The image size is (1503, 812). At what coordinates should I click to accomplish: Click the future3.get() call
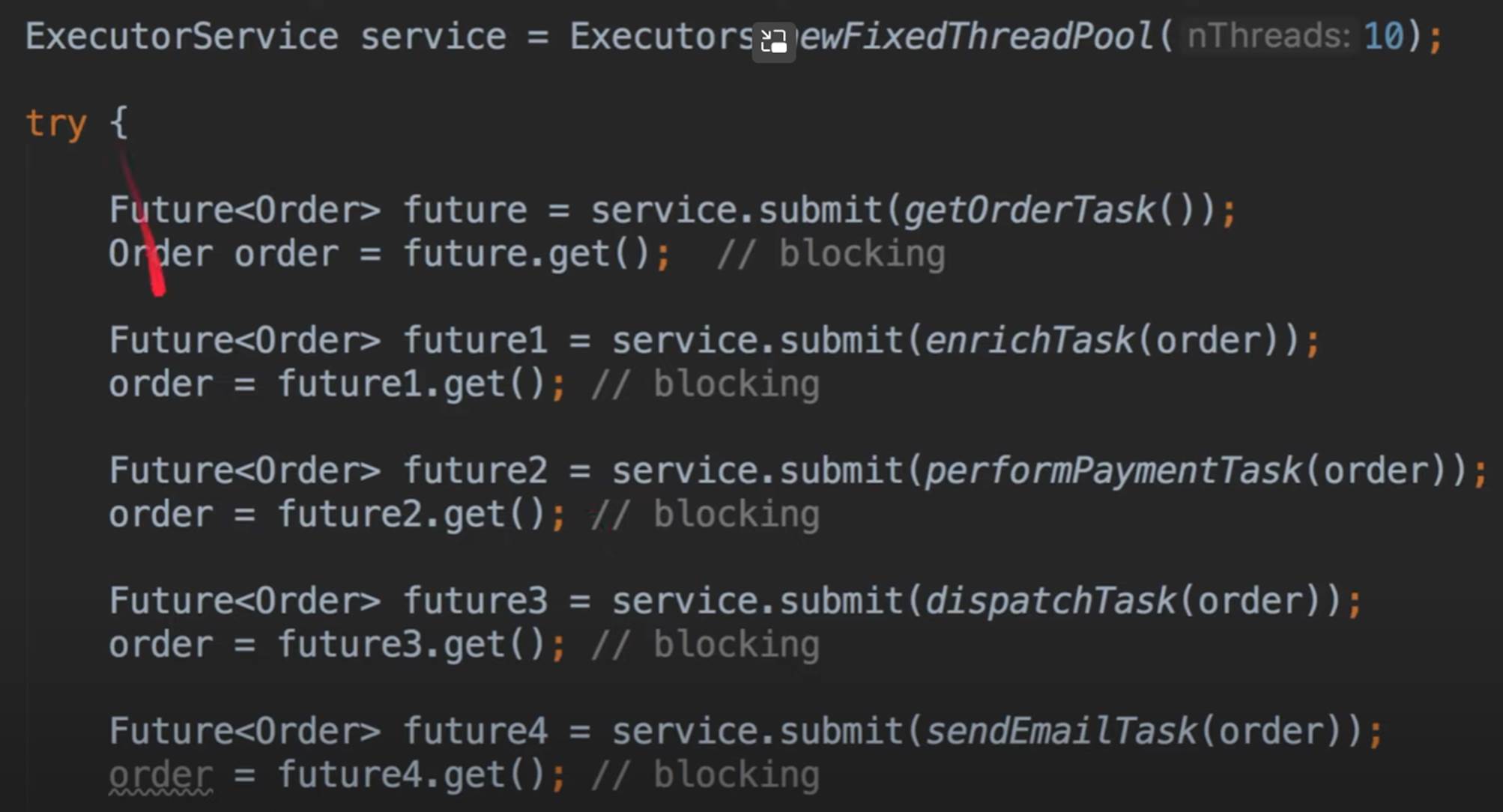[x=411, y=645]
